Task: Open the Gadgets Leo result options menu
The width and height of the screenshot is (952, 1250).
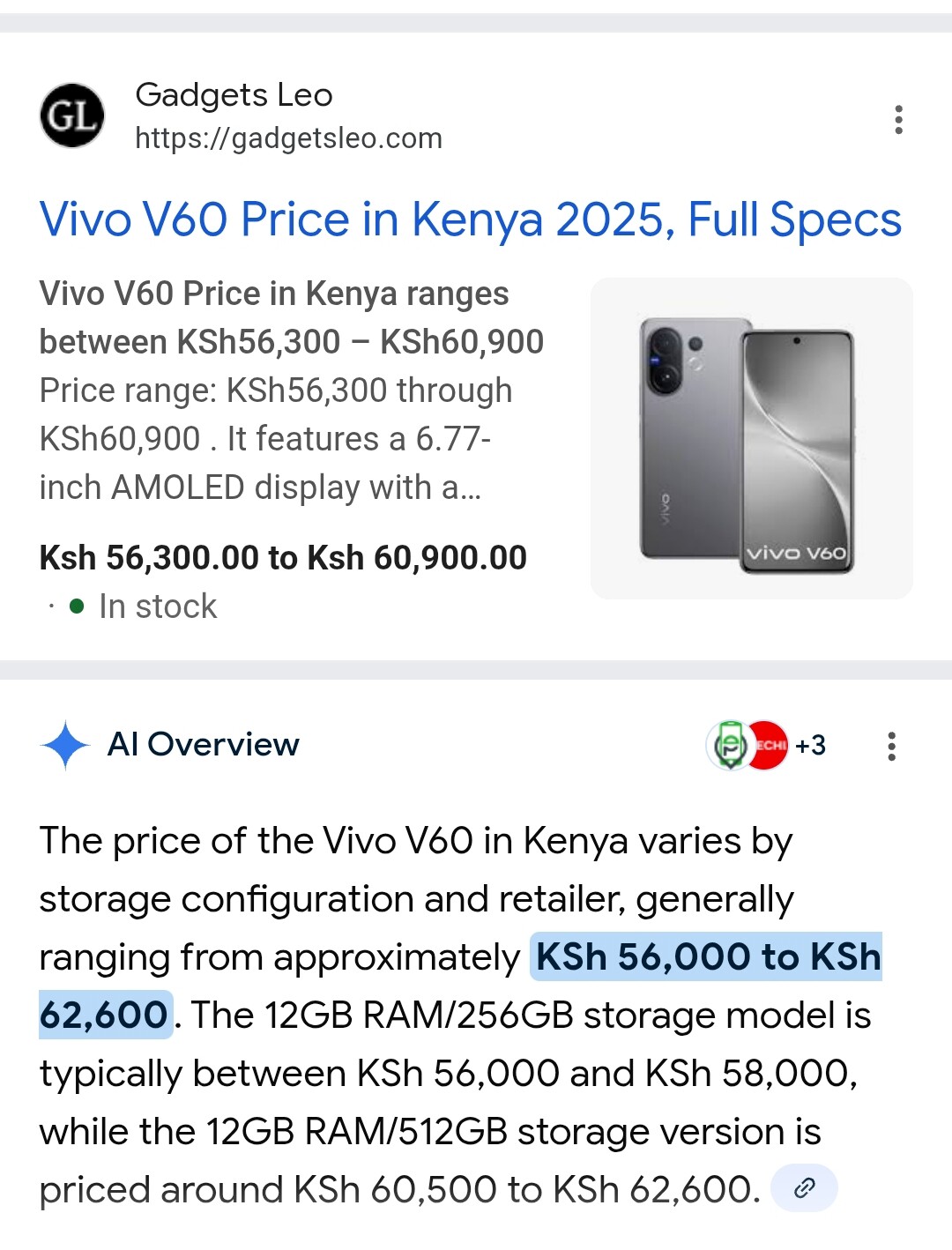Action: [898, 119]
